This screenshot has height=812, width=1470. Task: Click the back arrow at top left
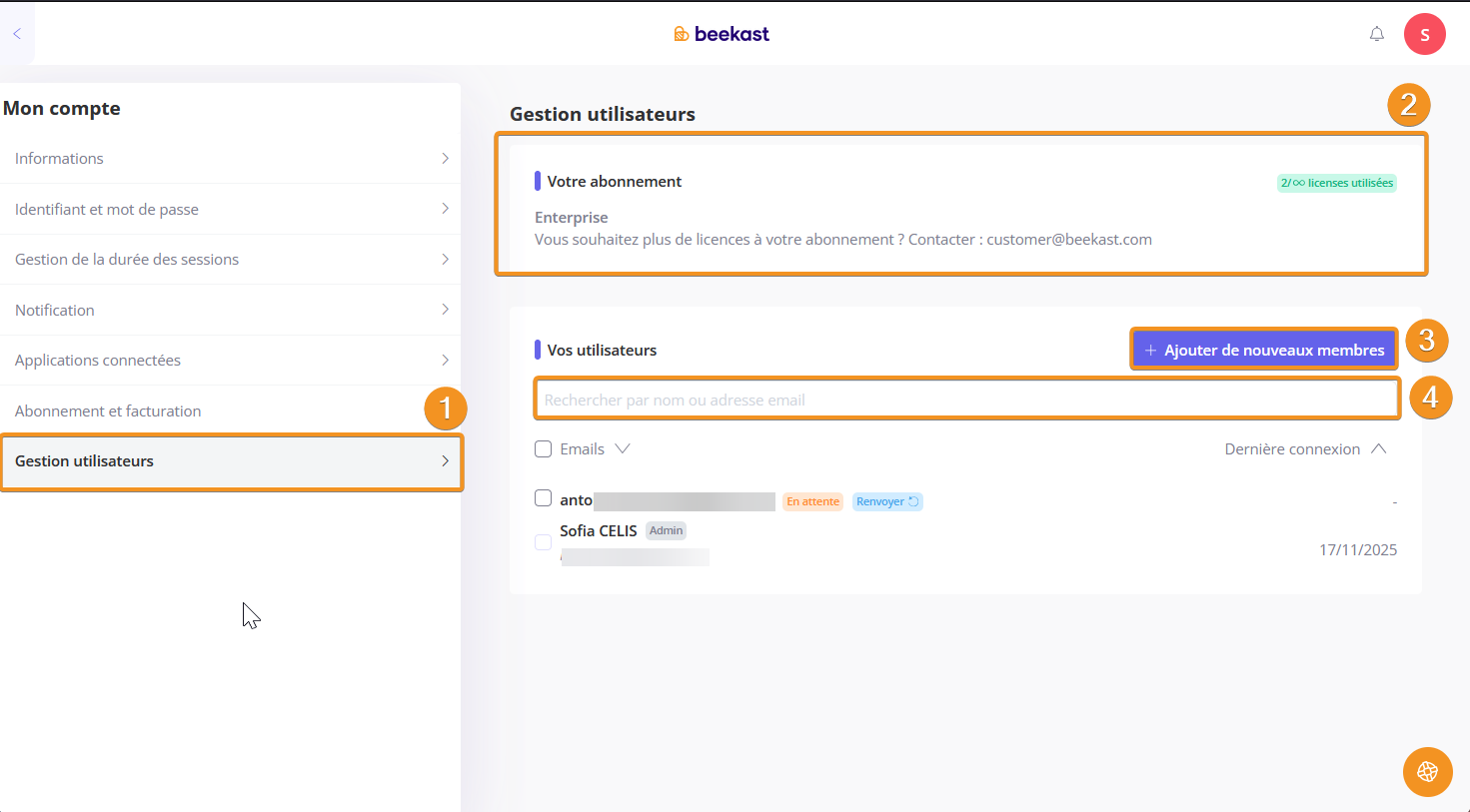pos(17,34)
